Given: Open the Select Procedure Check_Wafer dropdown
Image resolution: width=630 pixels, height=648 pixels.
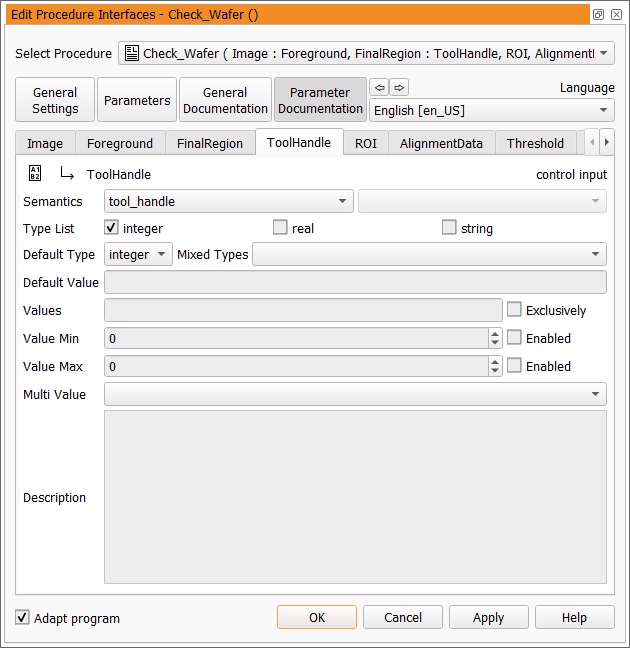Looking at the screenshot, I should tap(366, 53).
